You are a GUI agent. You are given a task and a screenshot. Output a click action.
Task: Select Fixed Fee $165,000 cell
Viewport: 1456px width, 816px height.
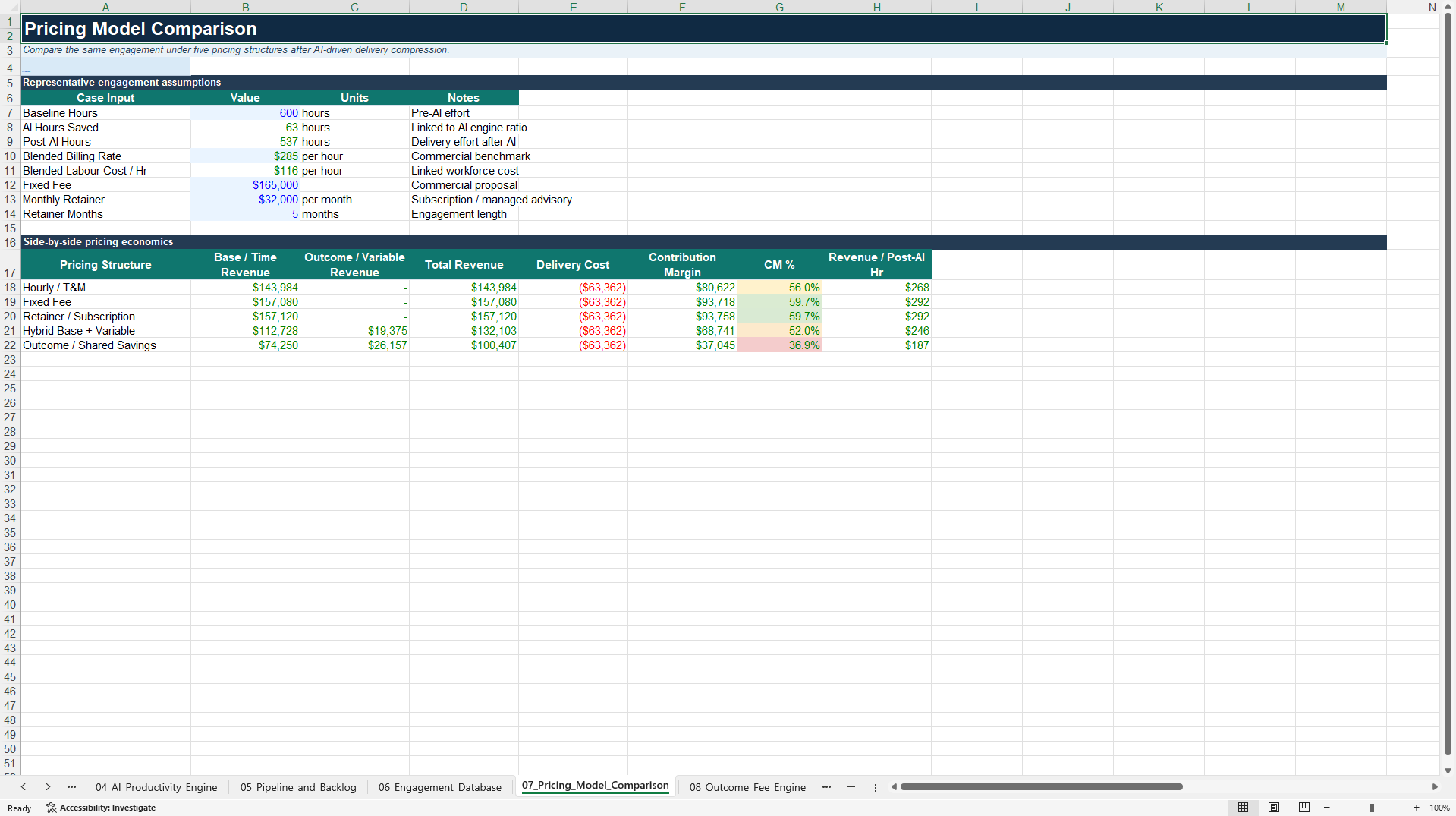[245, 185]
